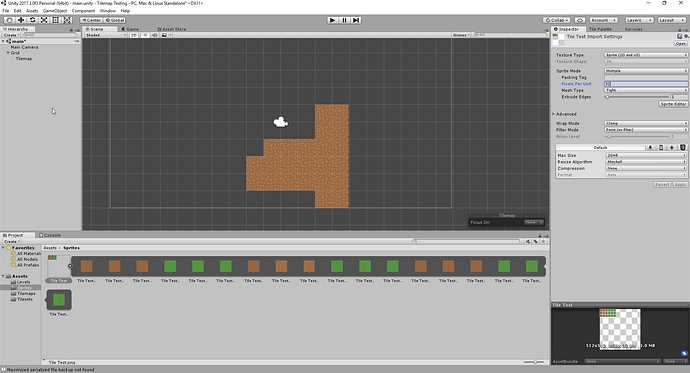Open the Help menu
690x373 pixels.
pos(125,11)
